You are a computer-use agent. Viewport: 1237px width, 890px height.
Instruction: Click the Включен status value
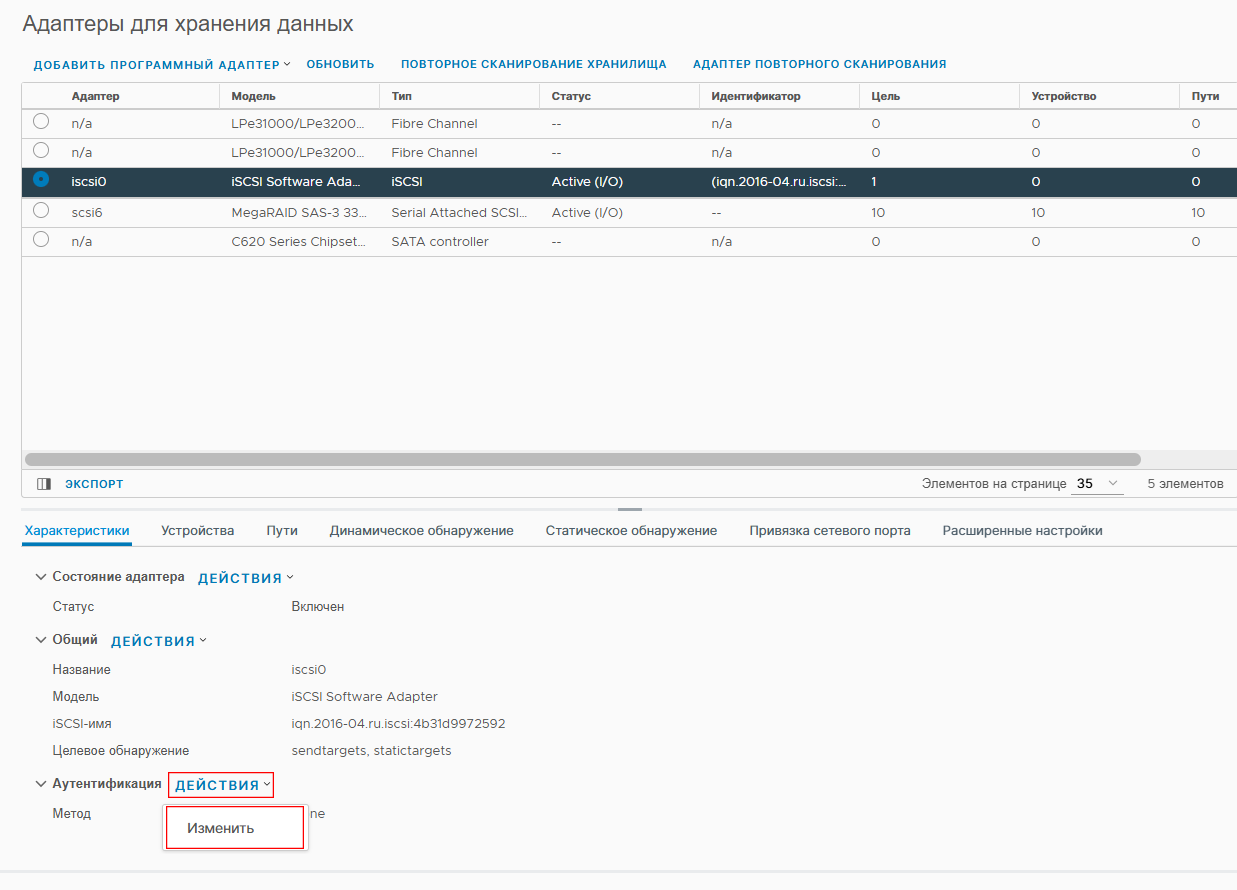pos(318,607)
